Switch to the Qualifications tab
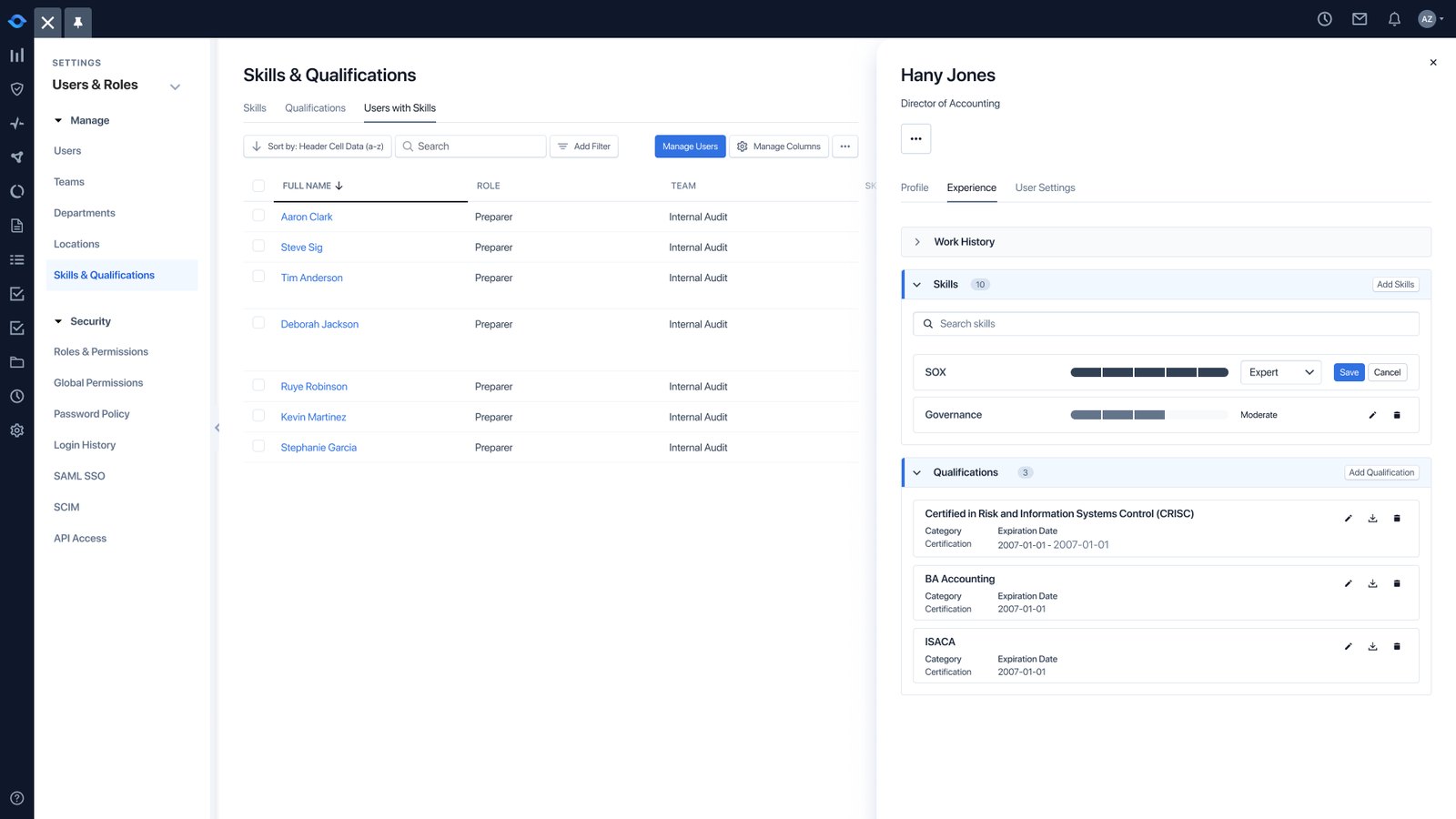The width and height of the screenshot is (1456, 819). [315, 108]
